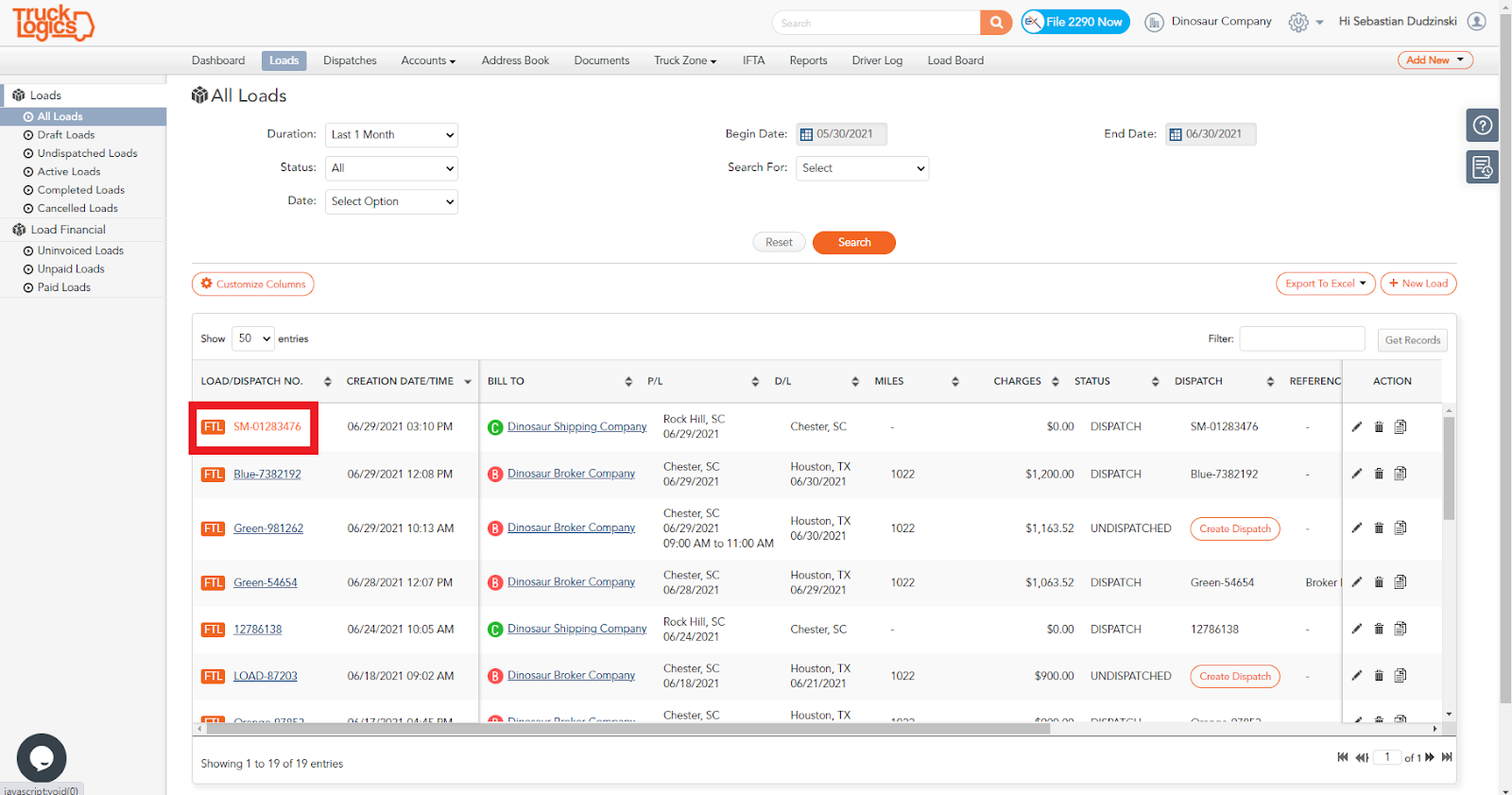Delete load 12786138 with trash icon
The image size is (1512, 795).
point(1379,629)
